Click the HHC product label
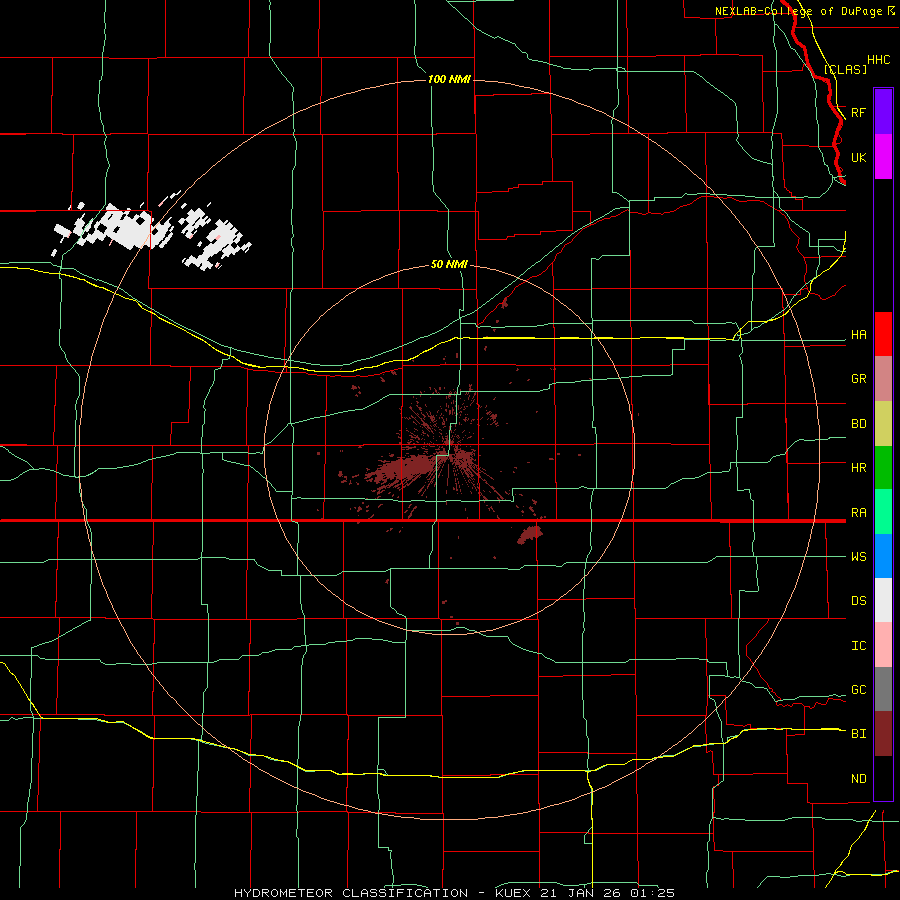The height and width of the screenshot is (900, 900). coord(878,60)
